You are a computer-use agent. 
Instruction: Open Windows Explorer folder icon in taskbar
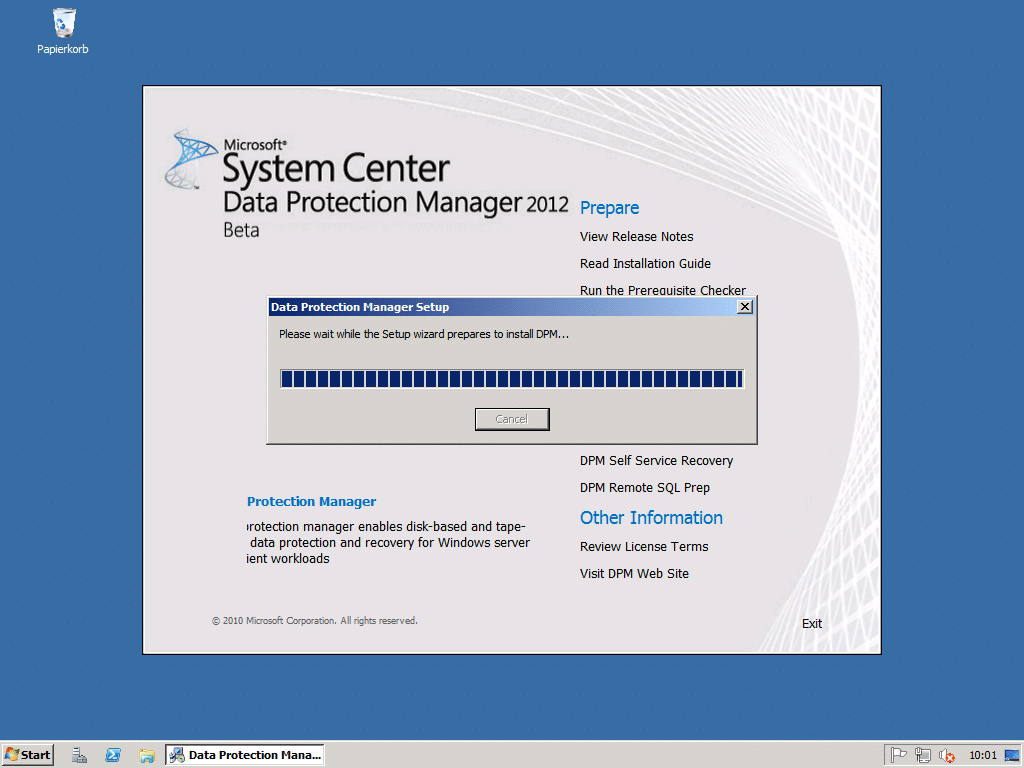click(147, 755)
